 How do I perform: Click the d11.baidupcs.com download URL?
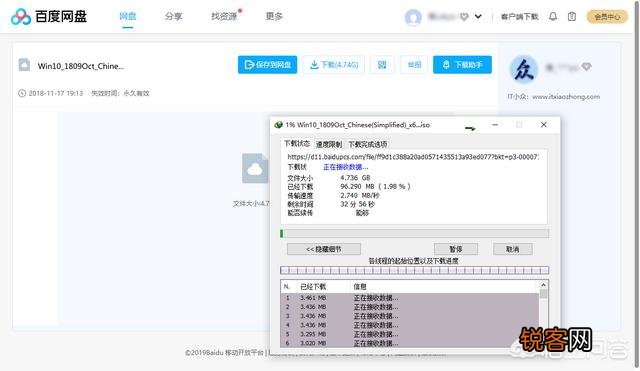coord(413,157)
